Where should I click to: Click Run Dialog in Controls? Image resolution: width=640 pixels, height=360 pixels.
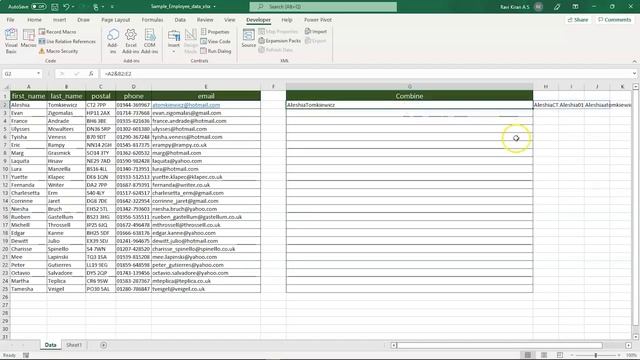pos(216,51)
